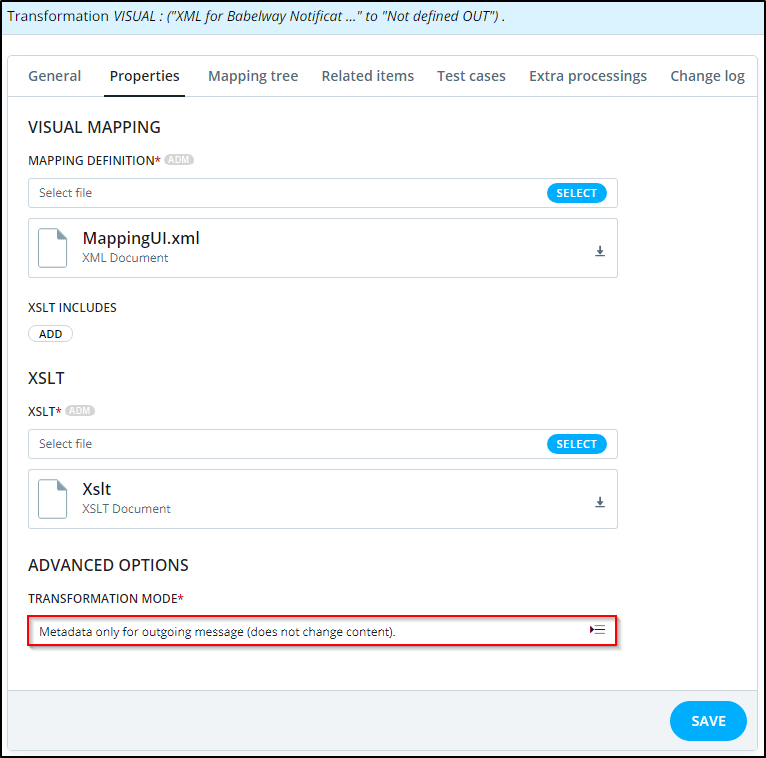Screen dimensions: 766x758
Task: View the Change log tab
Action: point(707,76)
